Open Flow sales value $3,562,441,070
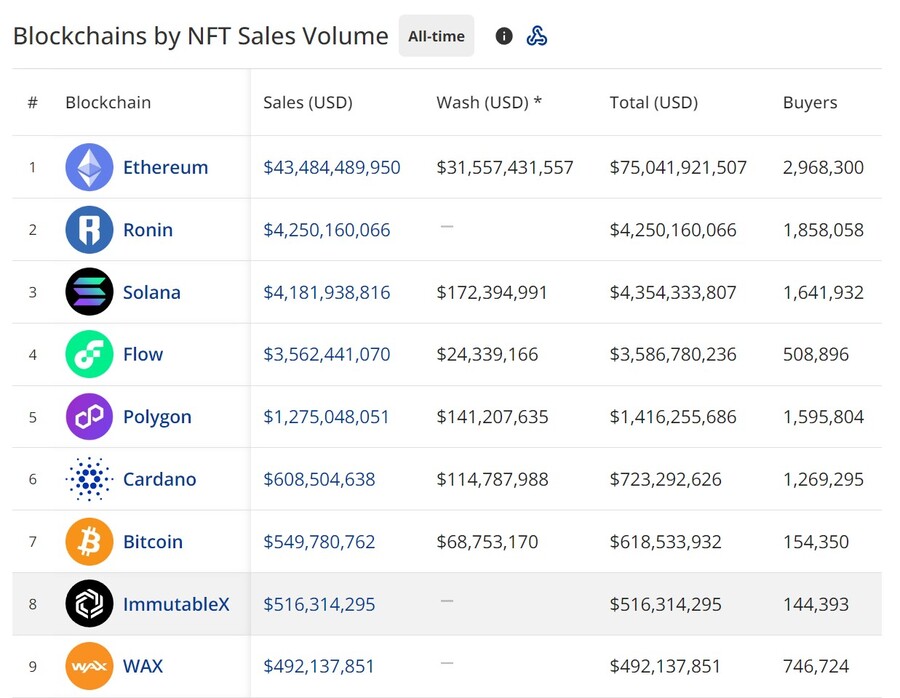900x698 pixels. click(327, 354)
